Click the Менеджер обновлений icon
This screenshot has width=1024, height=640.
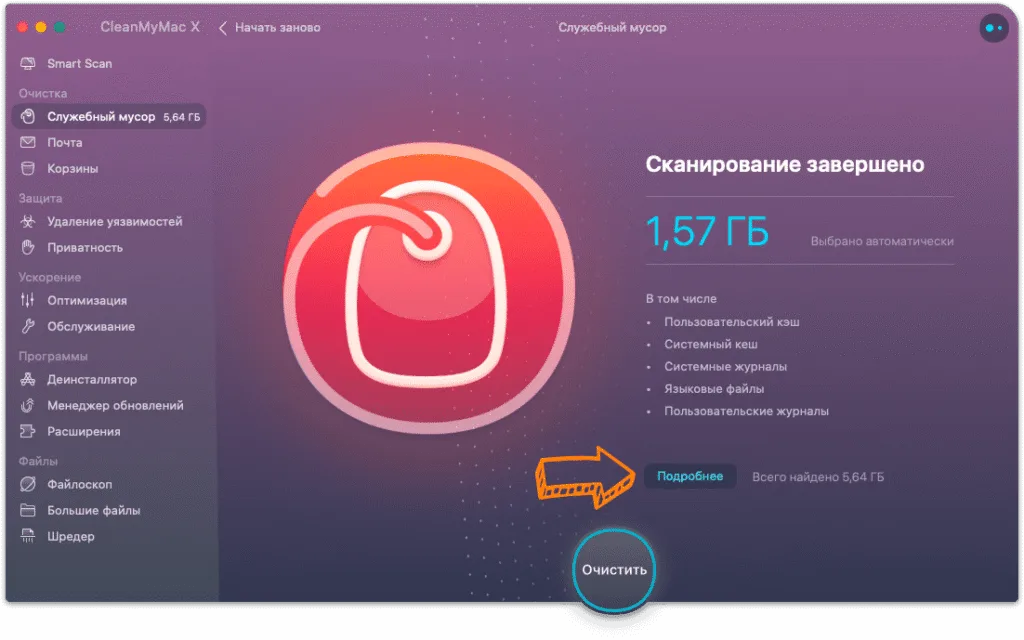click(x=27, y=406)
